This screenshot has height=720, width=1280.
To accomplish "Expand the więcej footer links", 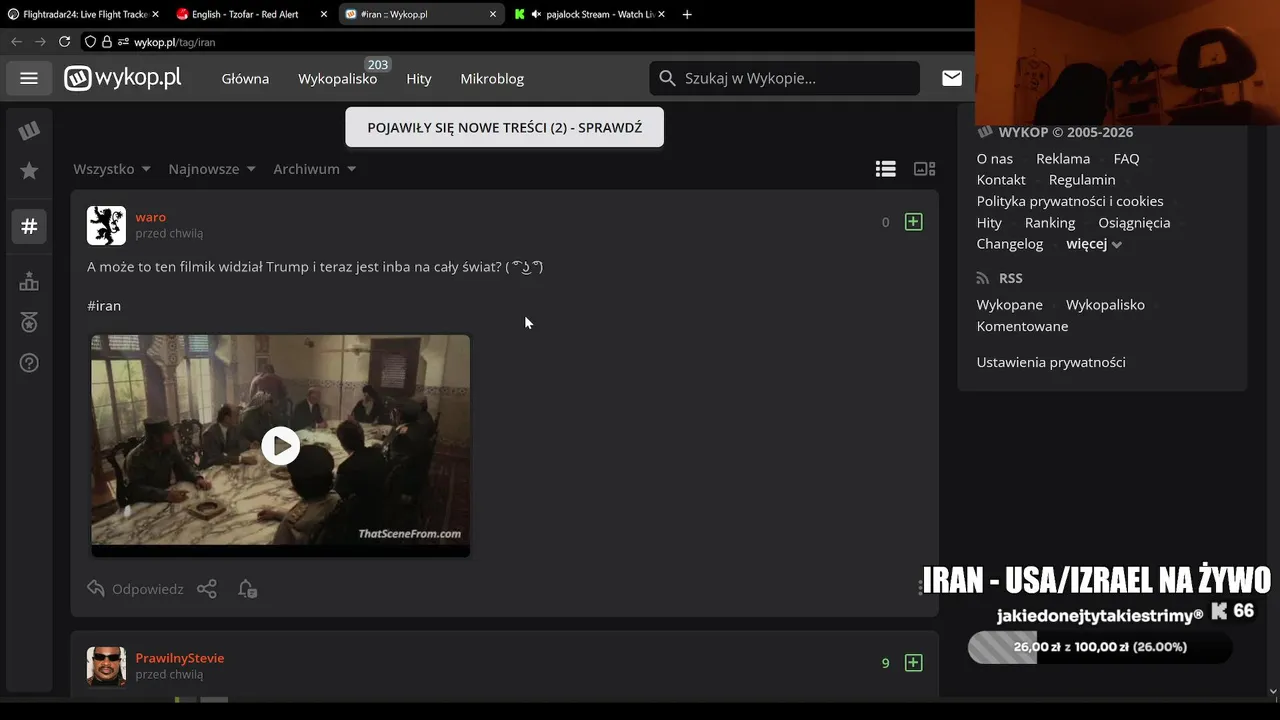I will tap(1094, 244).
